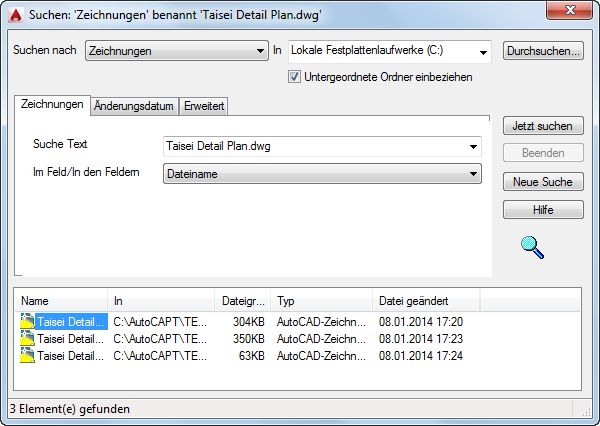
Task: Select the Taisei Detail... result with 350KB
Action: (x=70, y=339)
